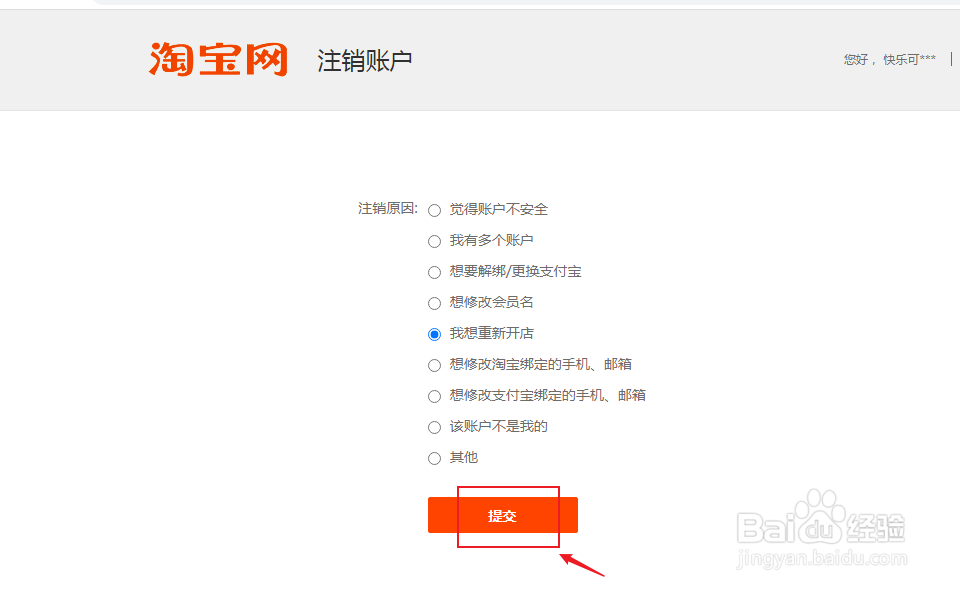Click the orange 提交 submit button
The width and height of the screenshot is (960, 591).
tap(503, 515)
